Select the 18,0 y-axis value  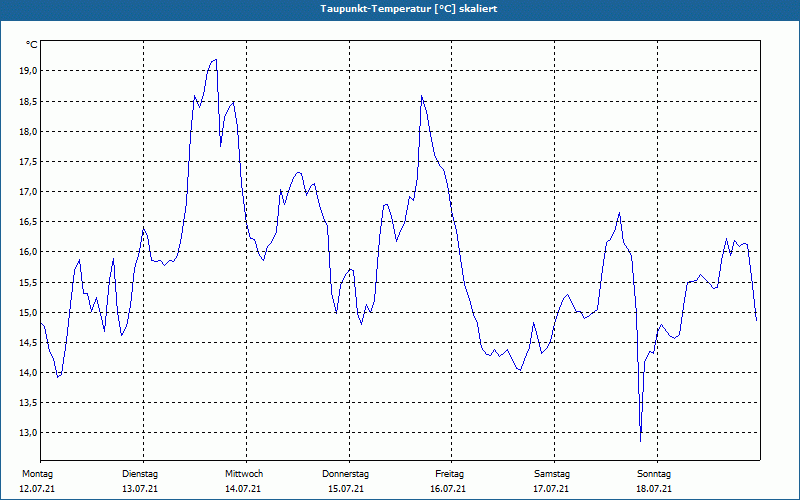pos(28,132)
